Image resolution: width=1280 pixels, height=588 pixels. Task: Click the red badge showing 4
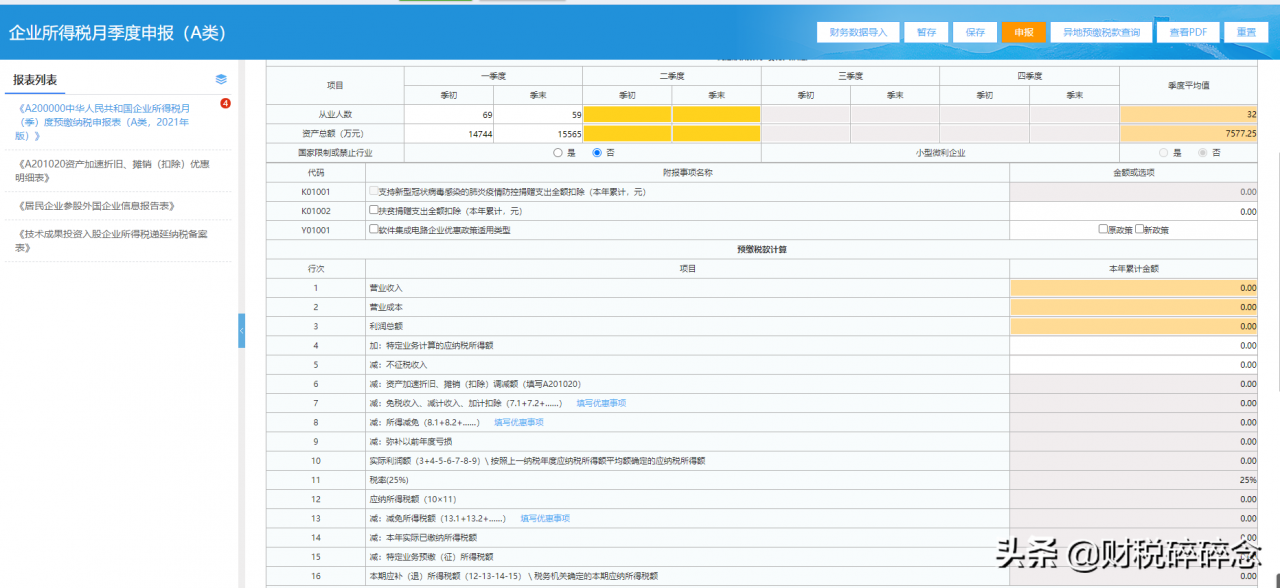click(225, 103)
